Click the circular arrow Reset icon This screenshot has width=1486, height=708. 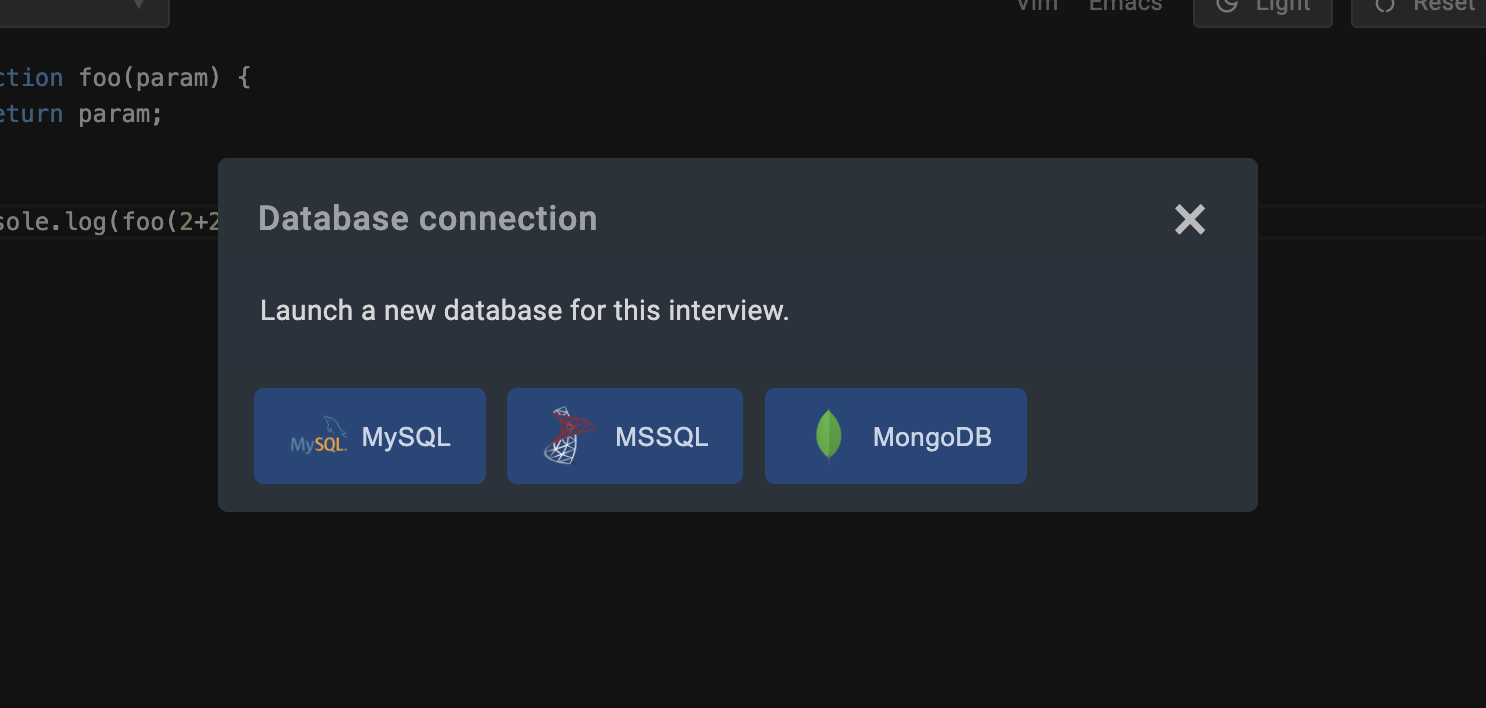click(x=1385, y=5)
